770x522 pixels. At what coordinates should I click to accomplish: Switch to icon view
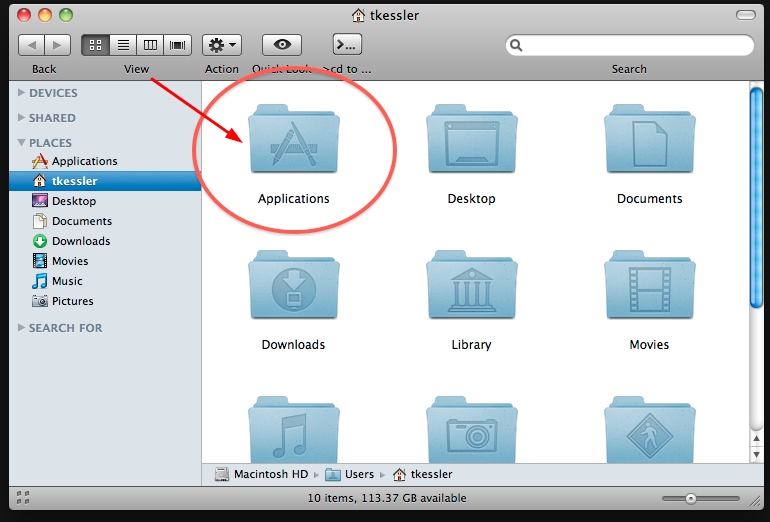(96, 45)
